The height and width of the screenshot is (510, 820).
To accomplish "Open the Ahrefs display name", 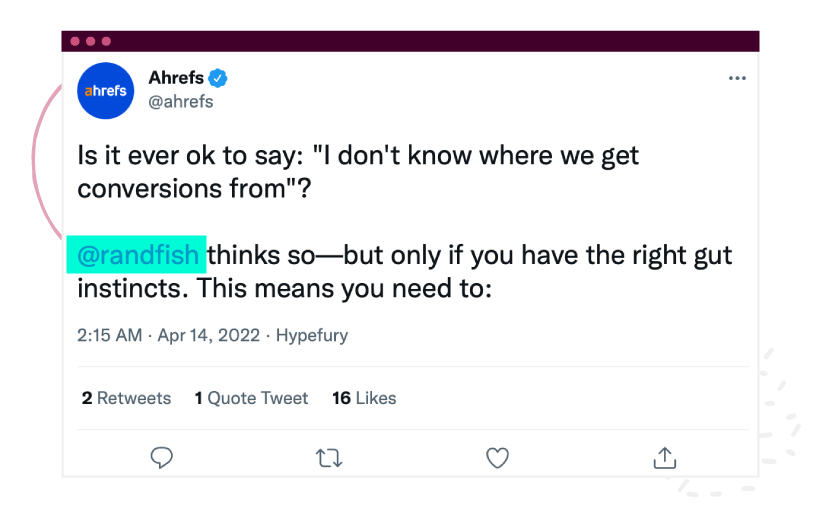I will [175, 78].
